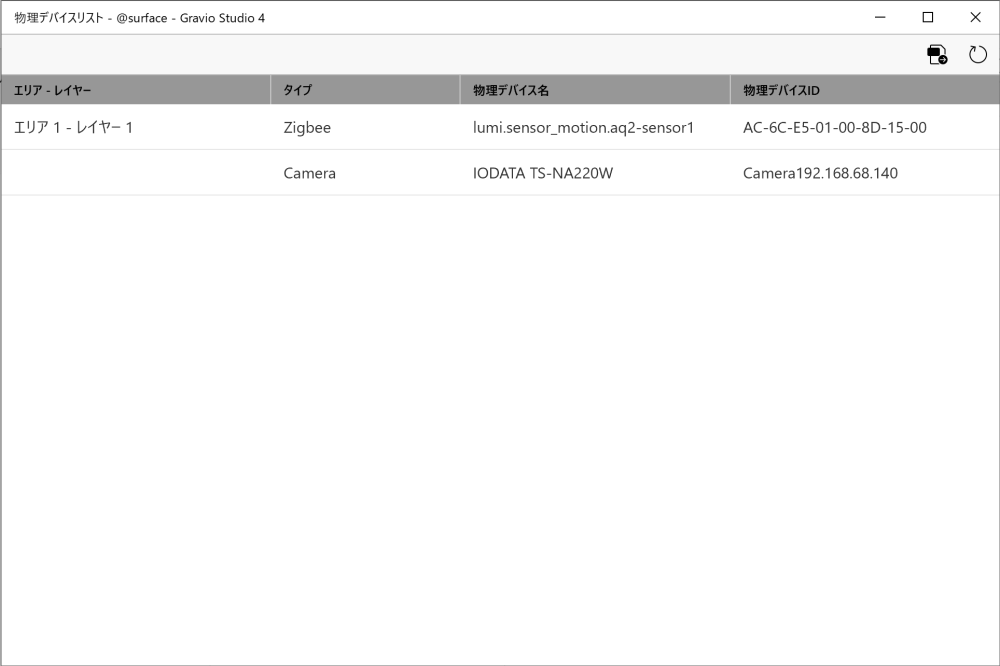Viewport: 1000px width, 666px height.
Task: Close the physical device list window
Action: click(x=975, y=17)
